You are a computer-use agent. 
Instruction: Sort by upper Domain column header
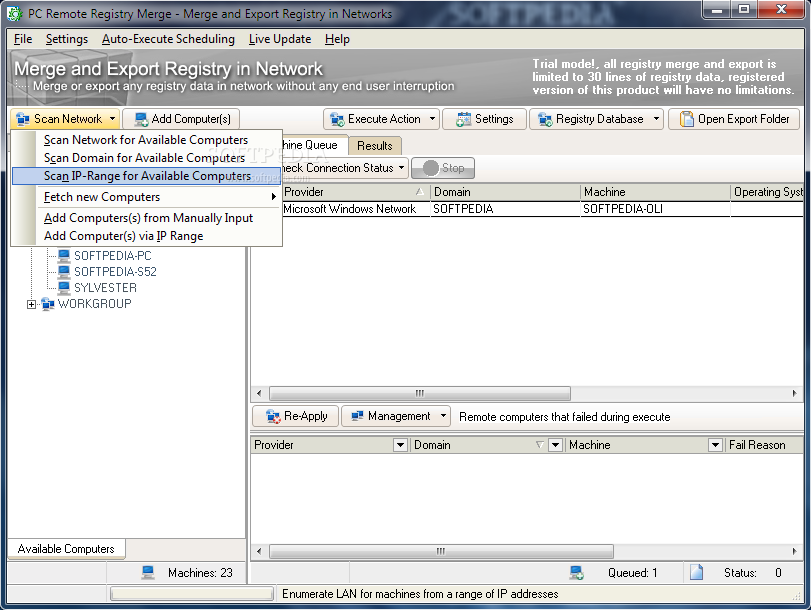coord(505,192)
